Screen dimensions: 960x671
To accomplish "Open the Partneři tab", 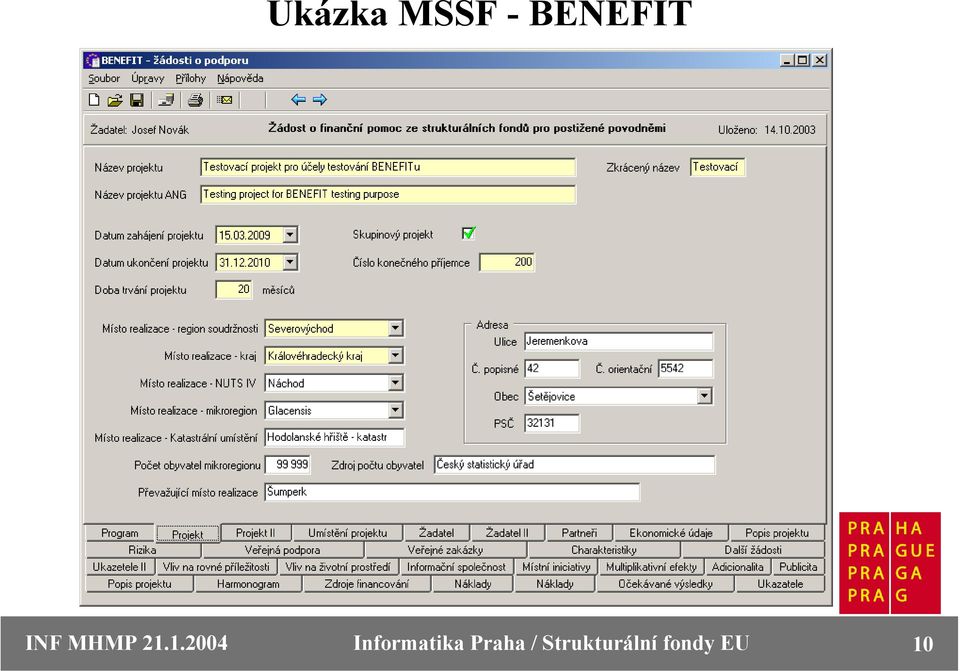I will (579, 533).
